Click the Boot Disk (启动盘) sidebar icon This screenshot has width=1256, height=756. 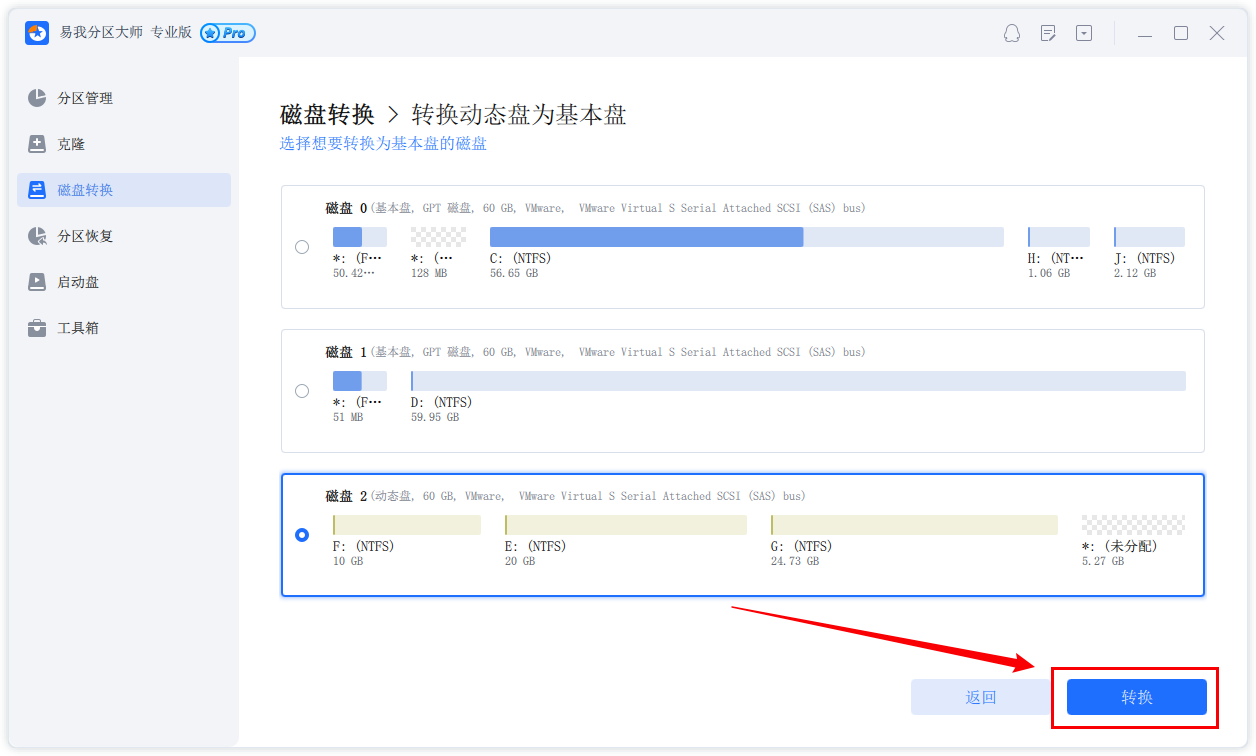[x=37, y=282]
